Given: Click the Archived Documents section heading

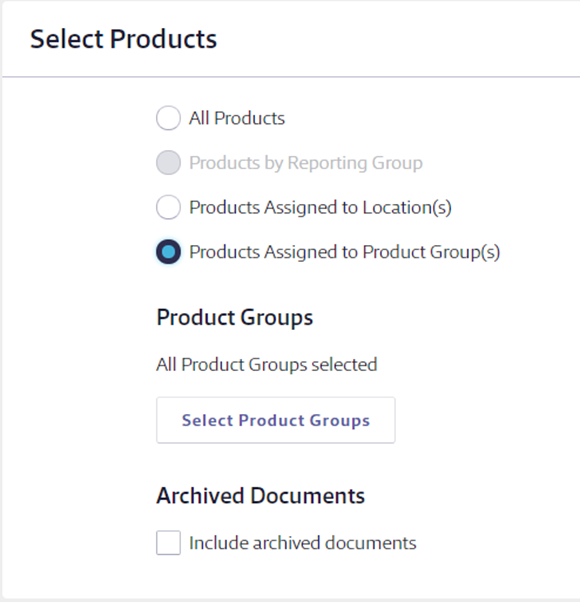Looking at the screenshot, I should [x=260, y=496].
